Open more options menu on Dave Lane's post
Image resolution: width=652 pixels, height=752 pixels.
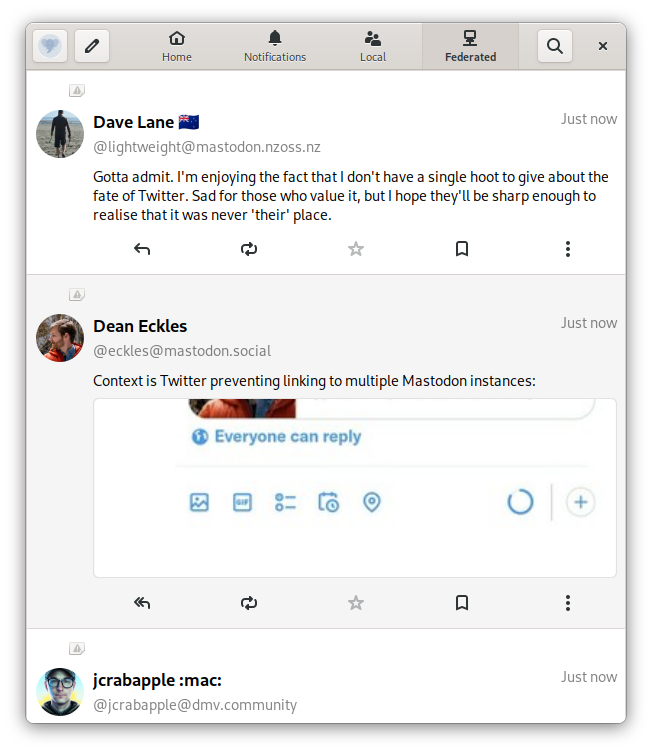tap(568, 249)
